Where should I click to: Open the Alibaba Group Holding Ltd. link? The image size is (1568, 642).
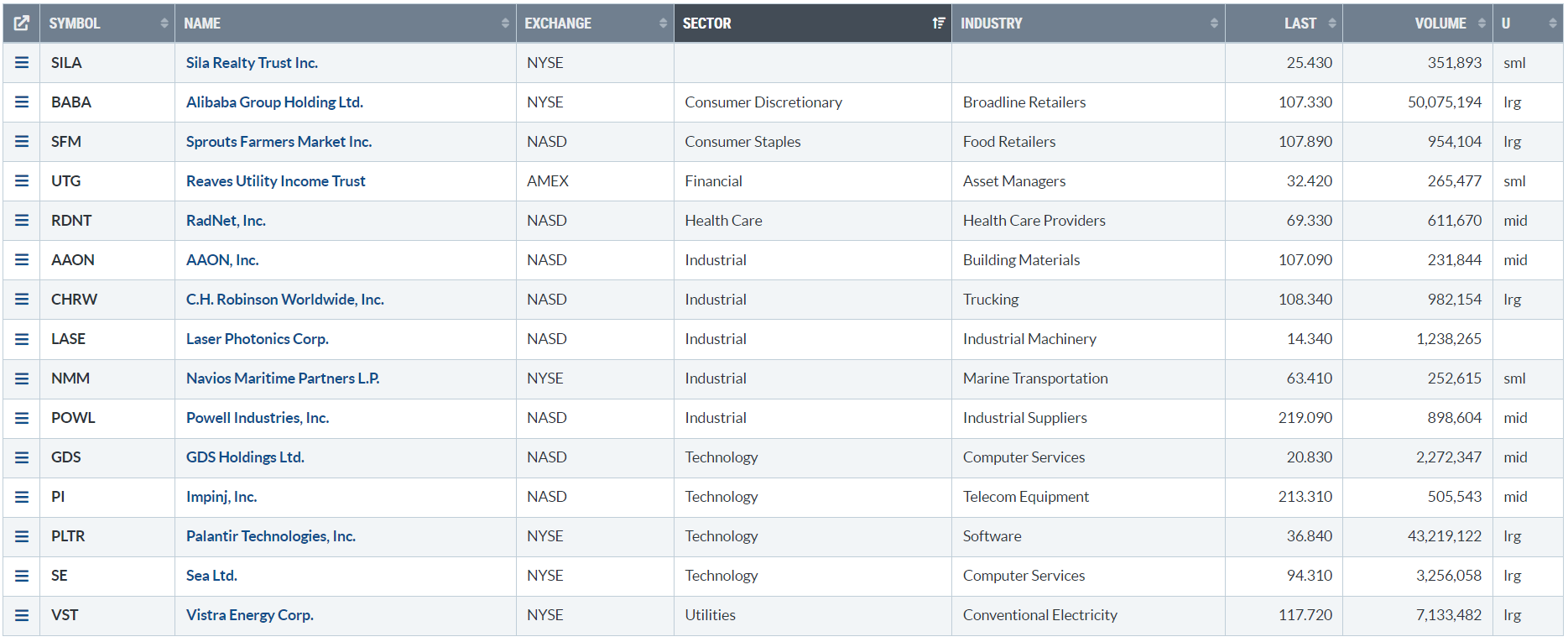pyautogui.click(x=274, y=102)
